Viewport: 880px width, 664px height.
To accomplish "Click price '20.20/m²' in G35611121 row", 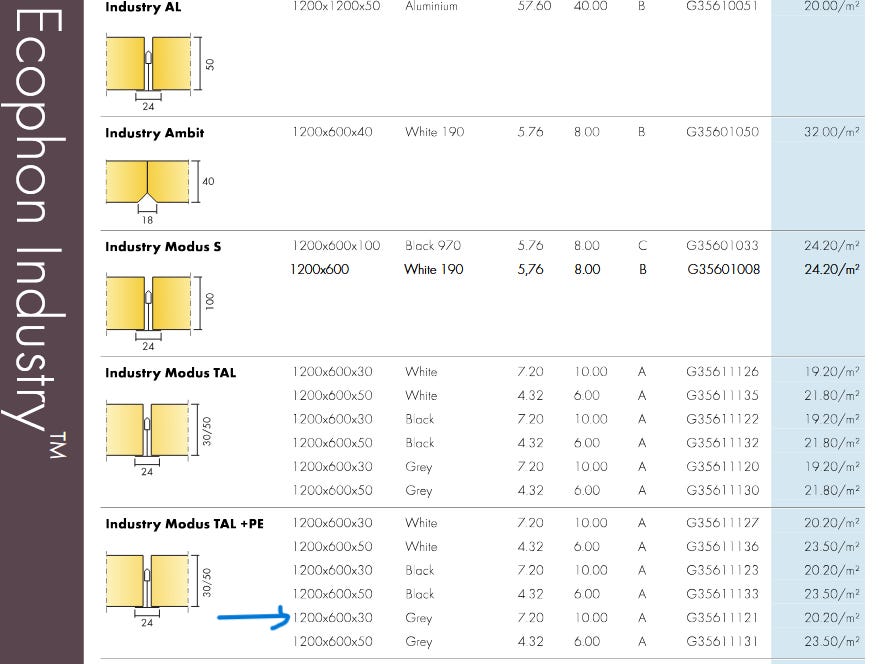I will [832, 618].
